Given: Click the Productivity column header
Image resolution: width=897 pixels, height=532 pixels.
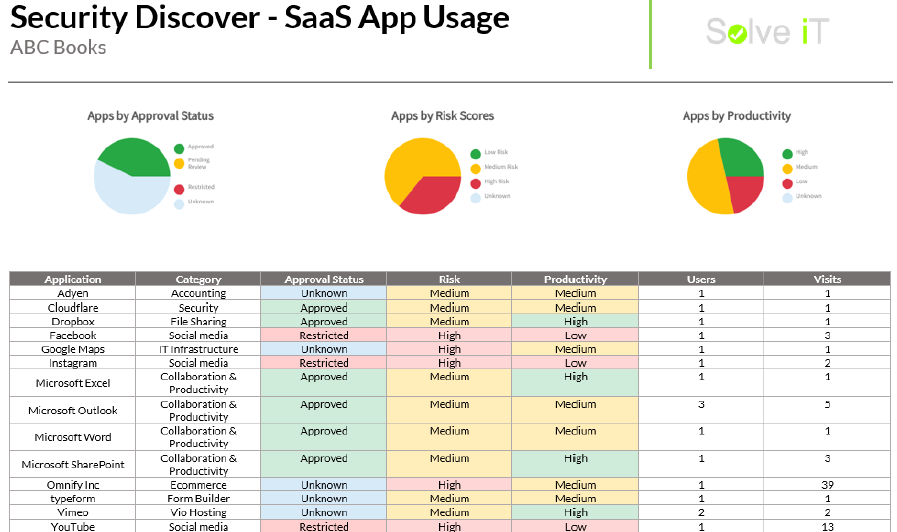Looking at the screenshot, I should 575,279.
